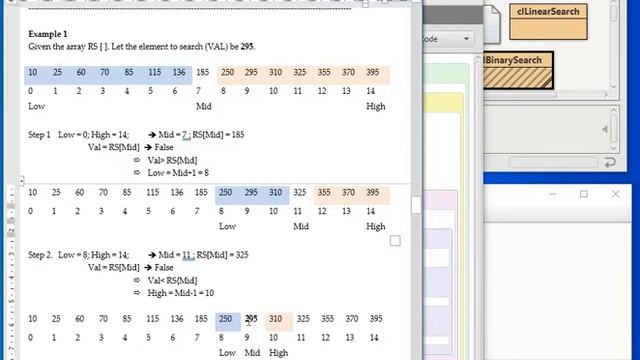The height and width of the screenshot is (360, 640).
Task: Click the small square layout box in document
Action: coord(395,241)
